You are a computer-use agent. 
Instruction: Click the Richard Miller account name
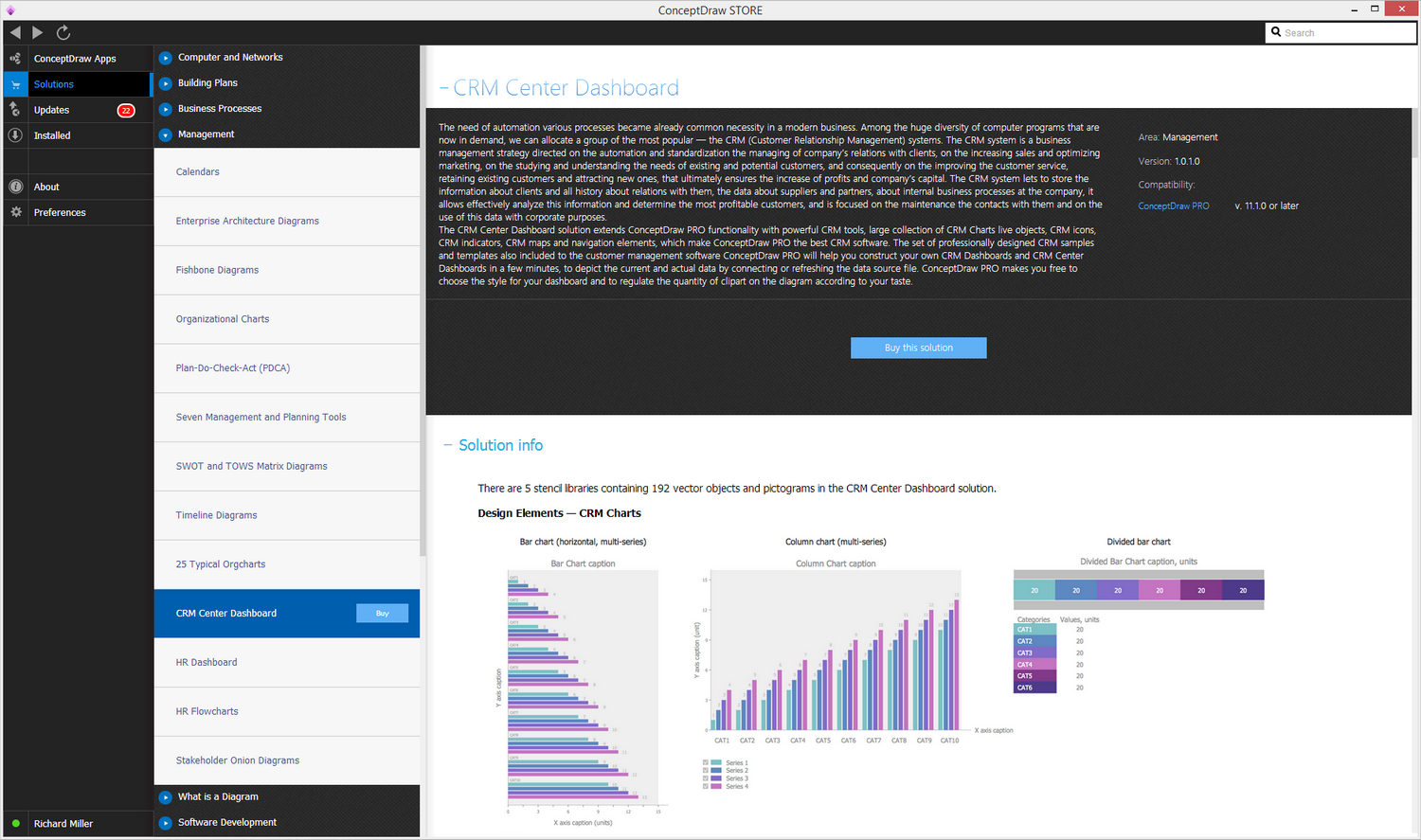coord(63,824)
